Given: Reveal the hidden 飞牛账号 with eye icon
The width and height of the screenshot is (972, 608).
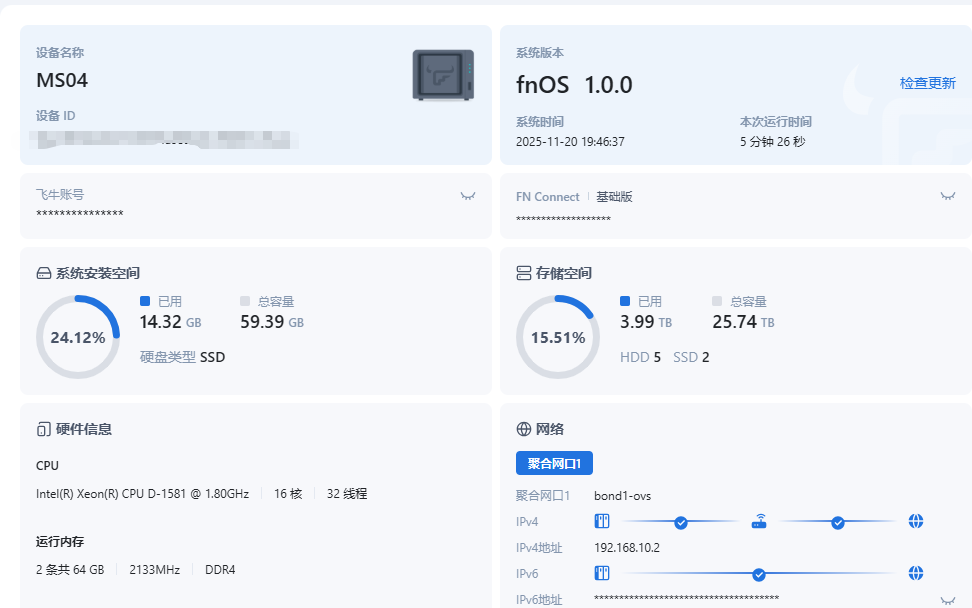Looking at the screenshot, I should 467,196.
